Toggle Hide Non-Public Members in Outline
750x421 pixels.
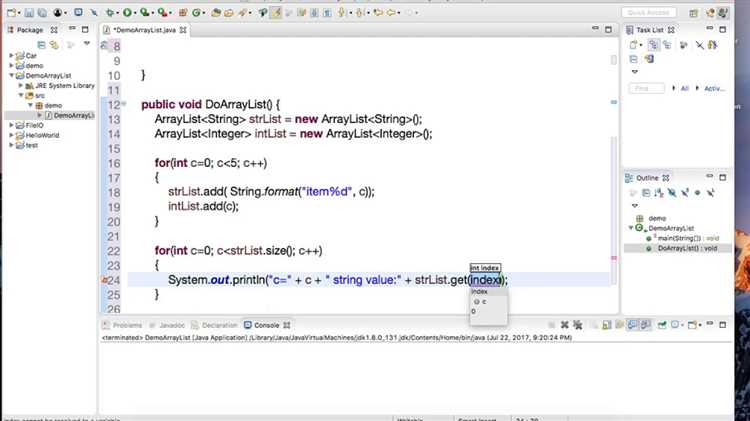click(697, 192)
